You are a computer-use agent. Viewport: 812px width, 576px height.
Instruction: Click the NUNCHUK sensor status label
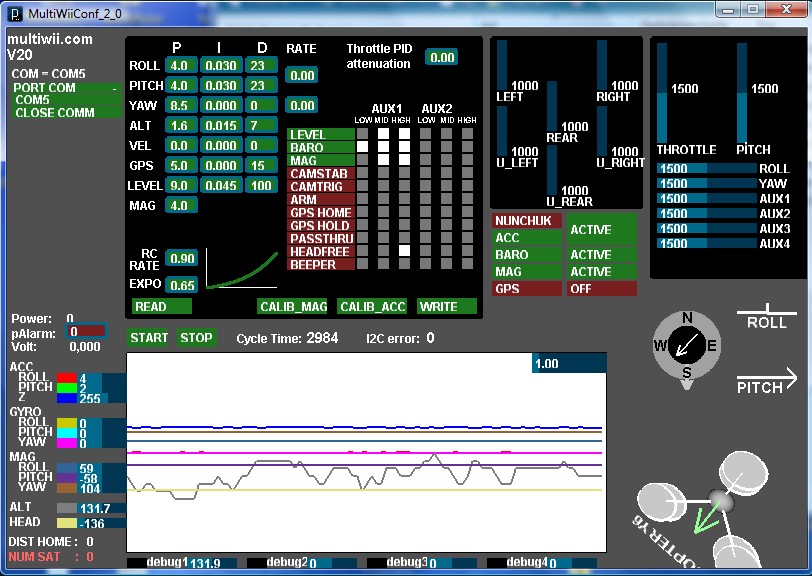point(527,221)
